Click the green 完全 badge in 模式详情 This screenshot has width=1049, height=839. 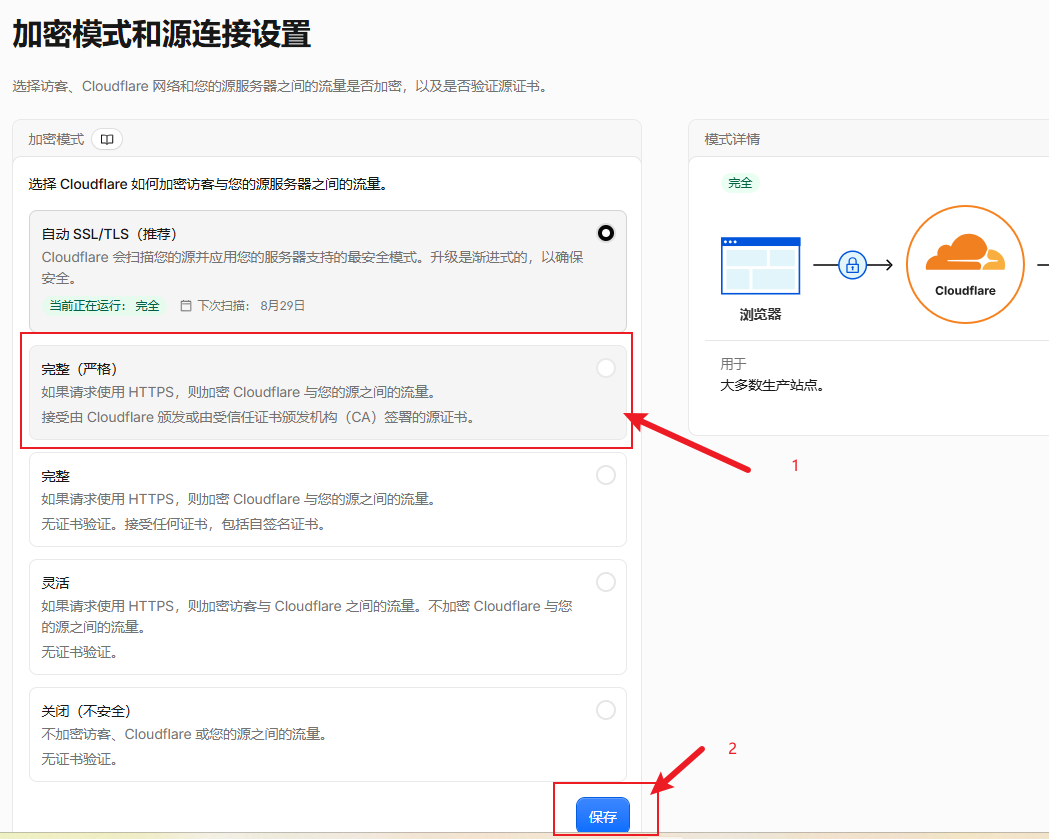point(740,183)
